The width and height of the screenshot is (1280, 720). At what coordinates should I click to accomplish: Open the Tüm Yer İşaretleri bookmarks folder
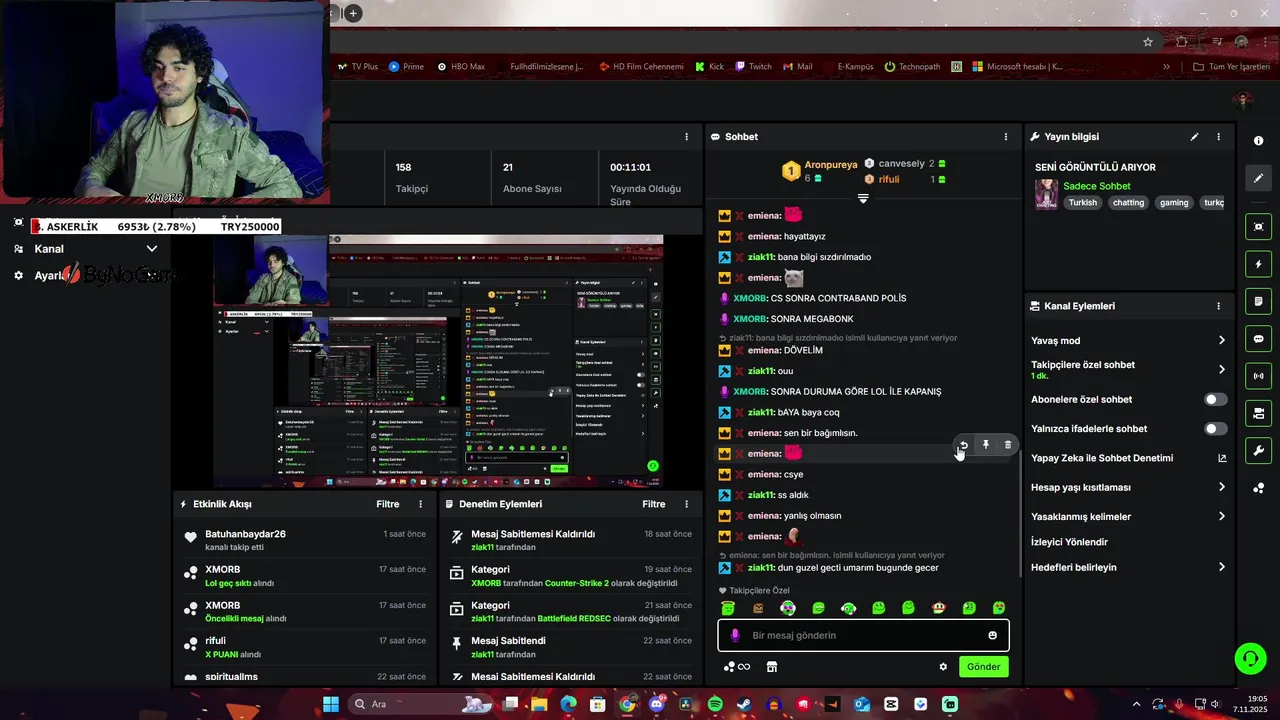1232,67
